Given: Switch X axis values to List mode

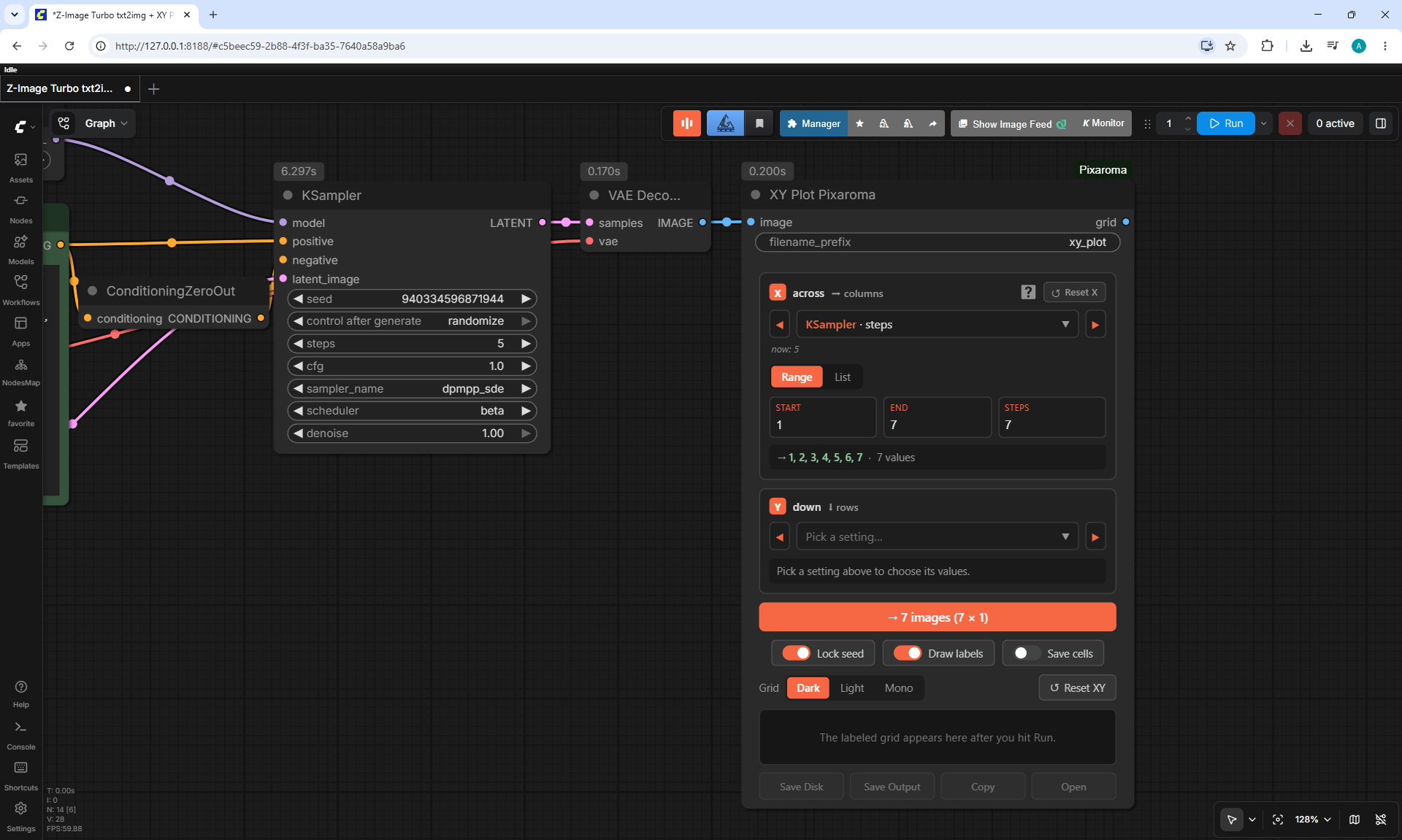Looking at the screenshot, I should point(843,377).
